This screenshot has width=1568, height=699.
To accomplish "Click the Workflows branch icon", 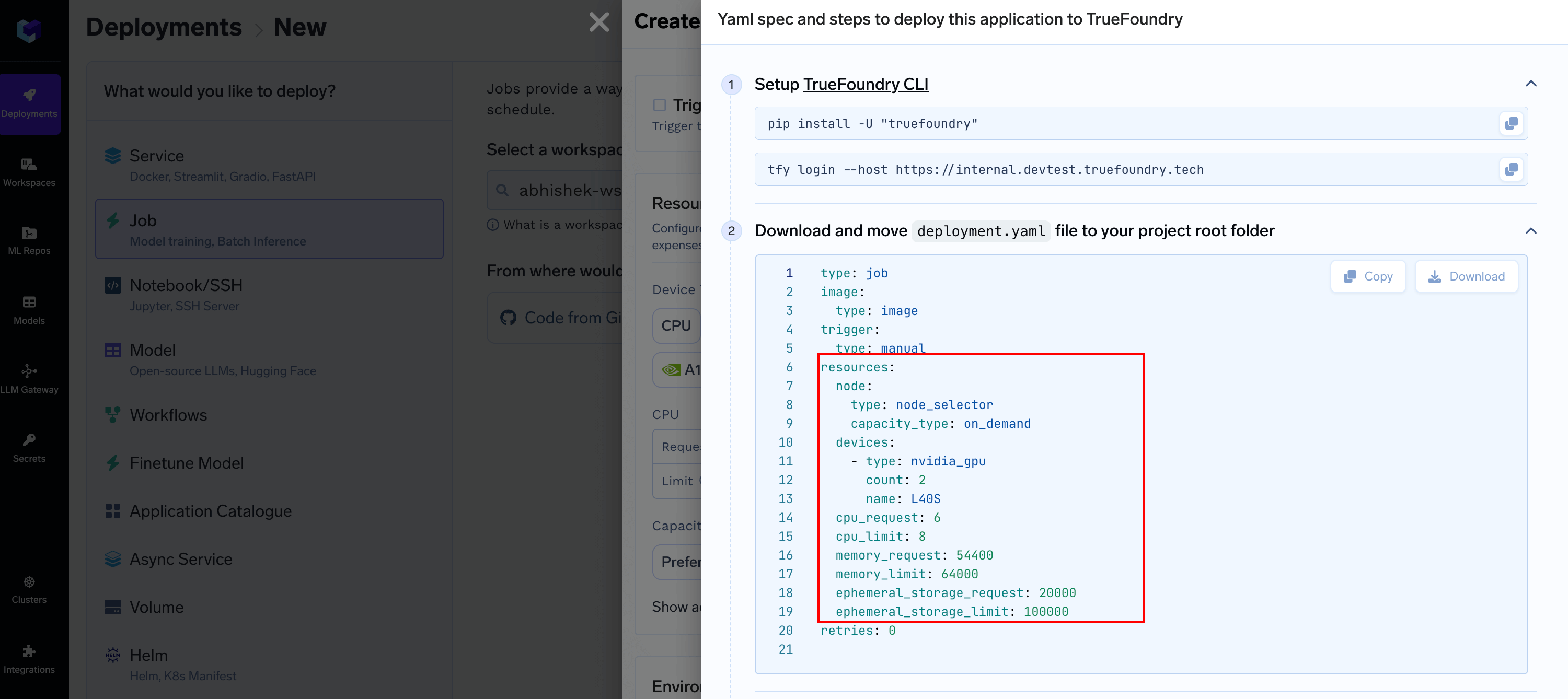I will (112, 415).
